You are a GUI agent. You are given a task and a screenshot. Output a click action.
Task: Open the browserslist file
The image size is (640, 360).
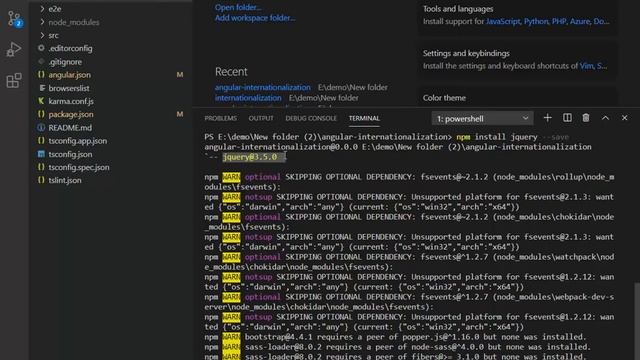69,88
